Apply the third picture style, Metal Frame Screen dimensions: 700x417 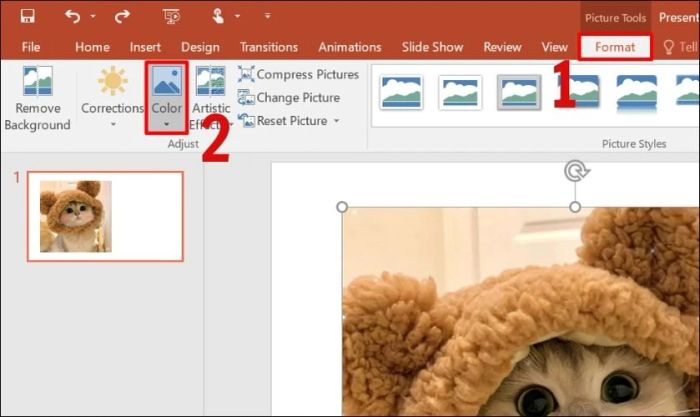pos(519,92)
